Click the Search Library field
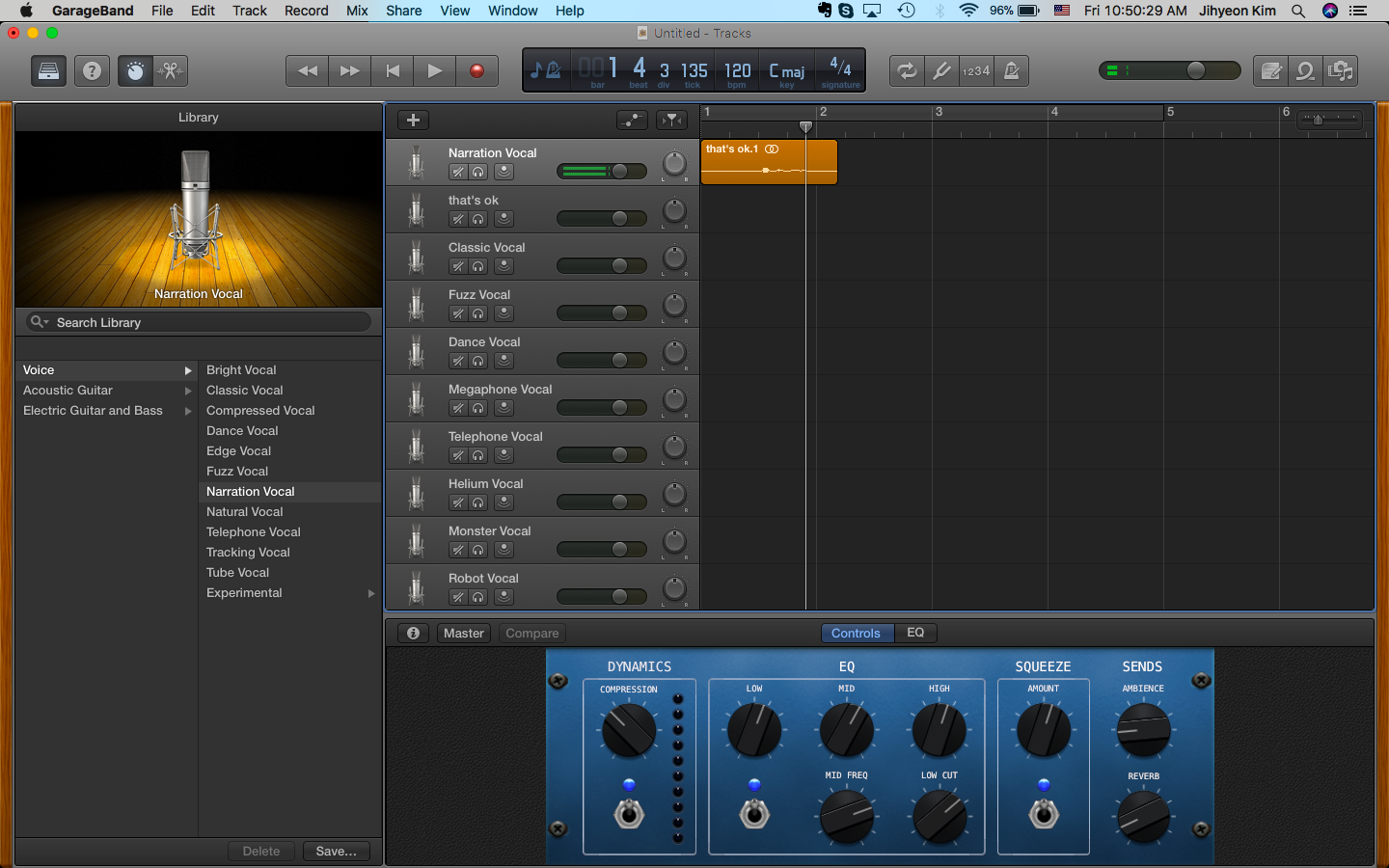The image size is (1389, 868). click(x=199, y=322)
